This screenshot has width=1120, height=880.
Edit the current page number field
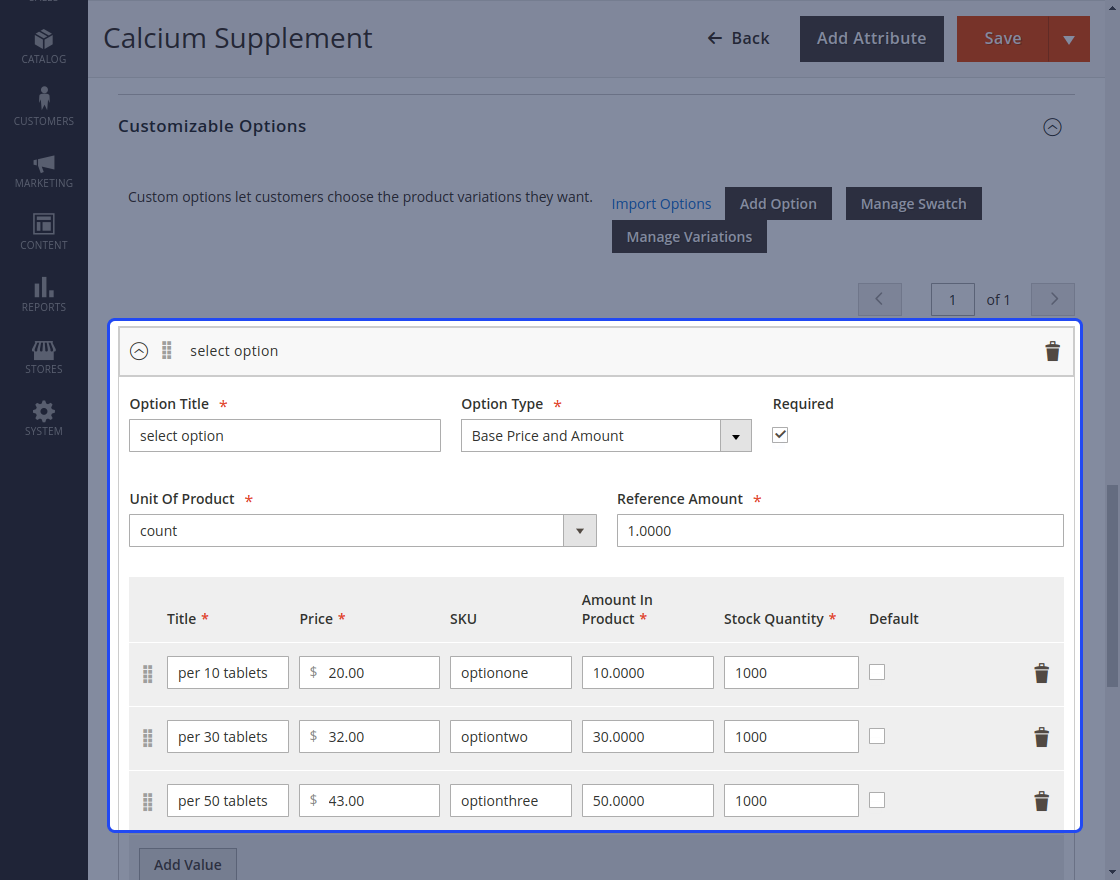953,299
